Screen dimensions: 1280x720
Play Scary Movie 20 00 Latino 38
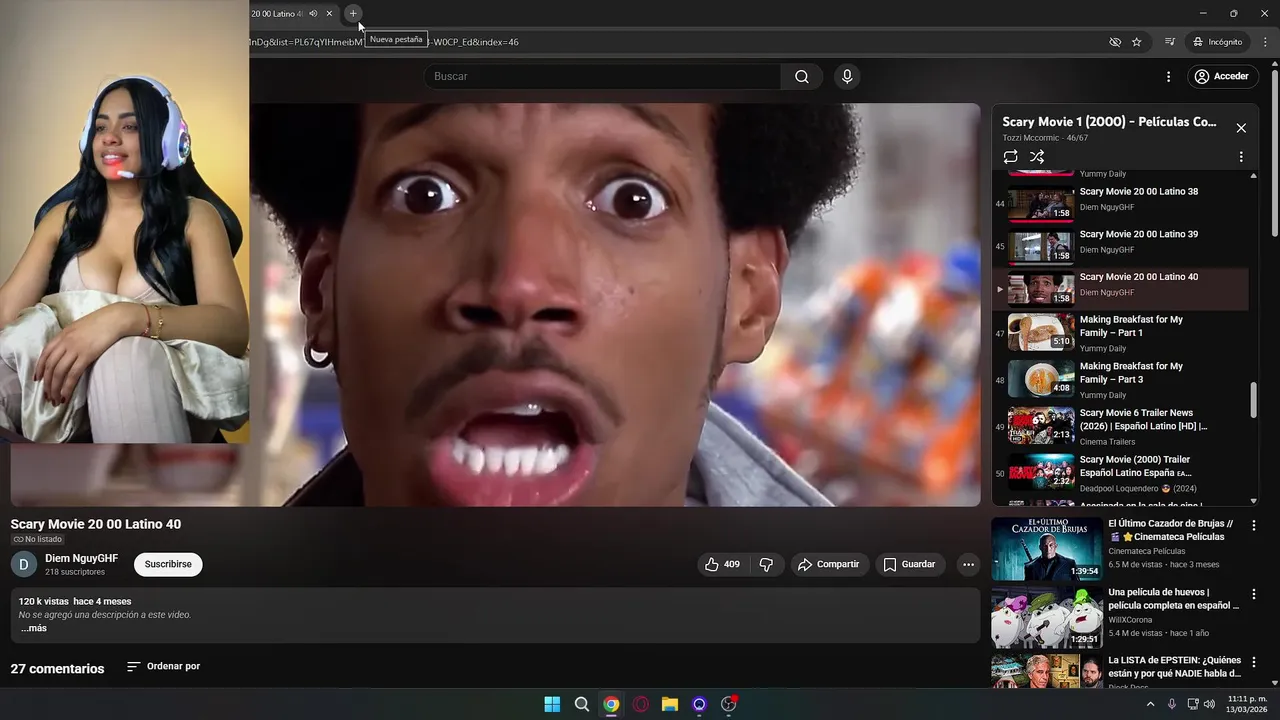pyautogui.click(x=1121, y=204)
